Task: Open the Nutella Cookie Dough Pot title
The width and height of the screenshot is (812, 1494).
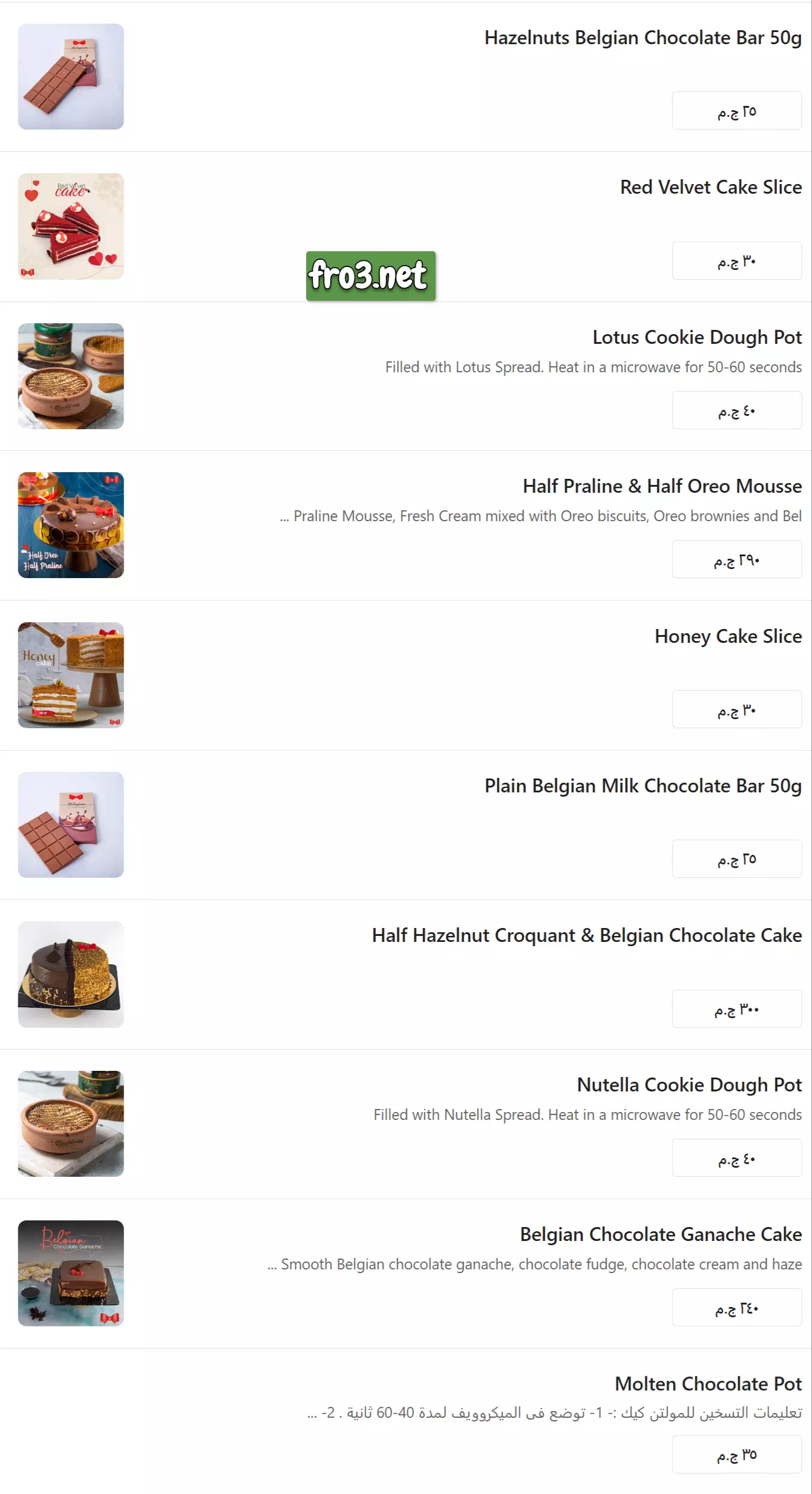Action: [689, 1085]
